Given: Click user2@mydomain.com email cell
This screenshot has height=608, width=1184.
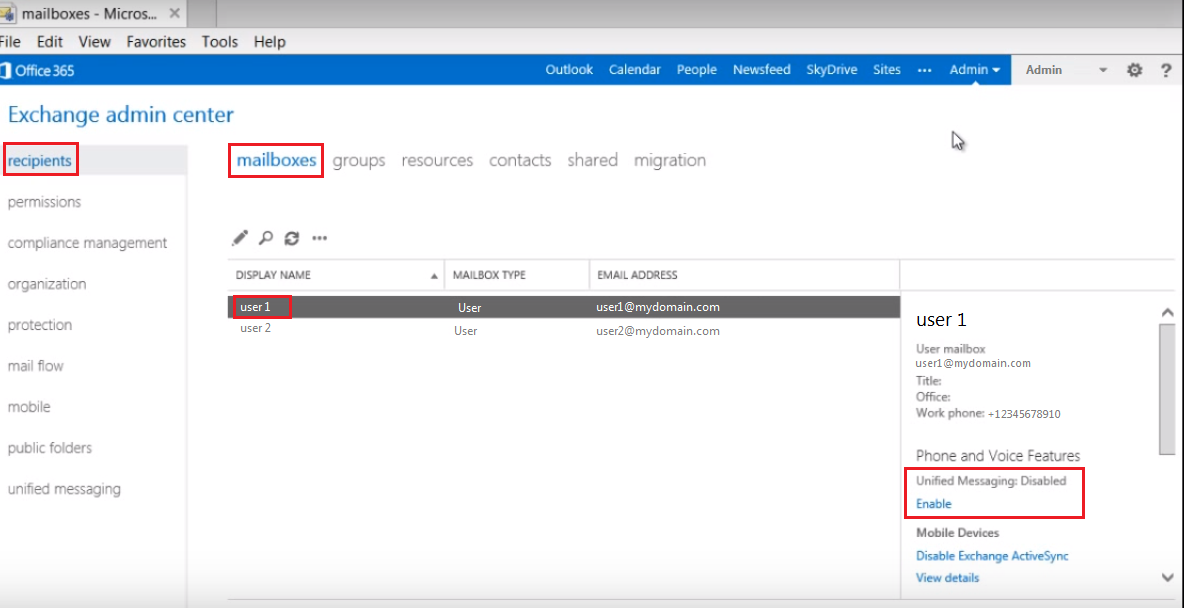Looking at the screenshot, I should (x=658, y=331).
